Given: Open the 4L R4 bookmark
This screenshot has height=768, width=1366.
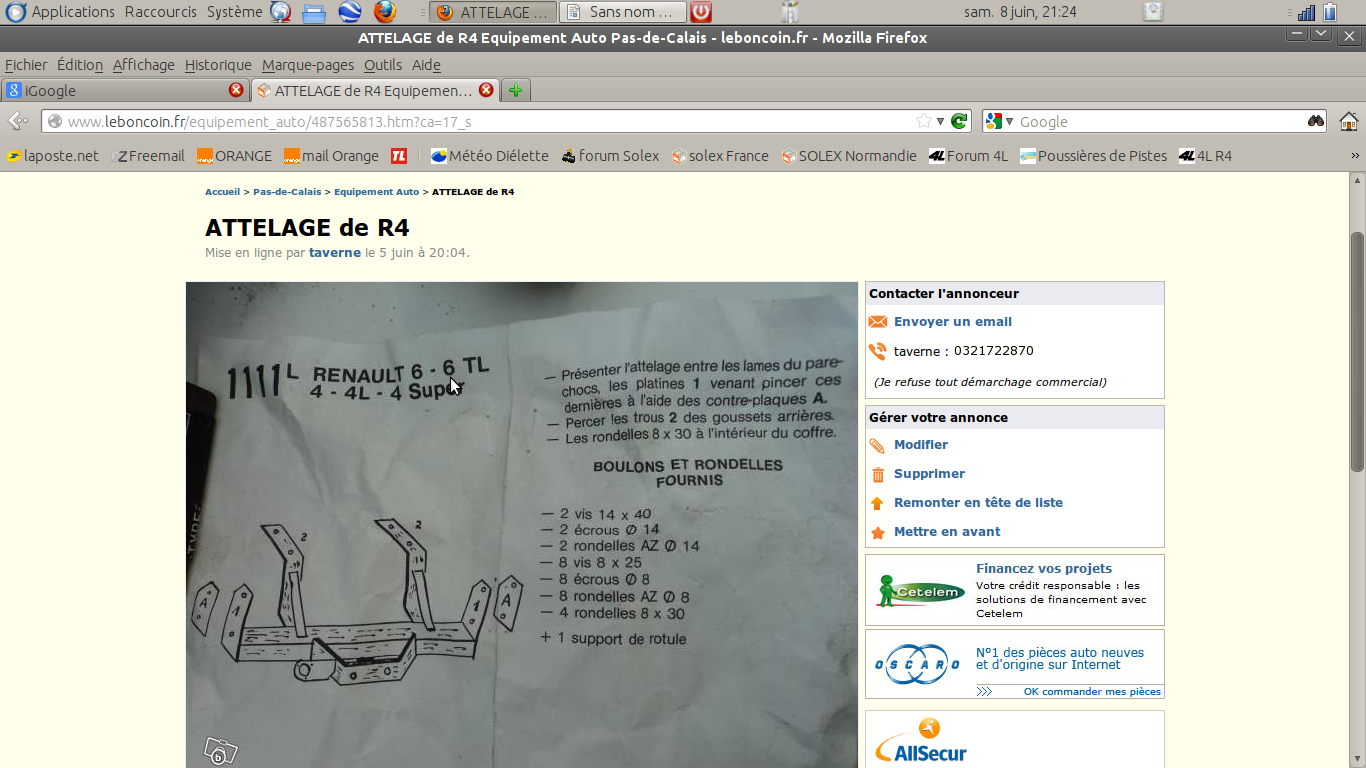Looking at the screenshot, I should [1205, 156].
